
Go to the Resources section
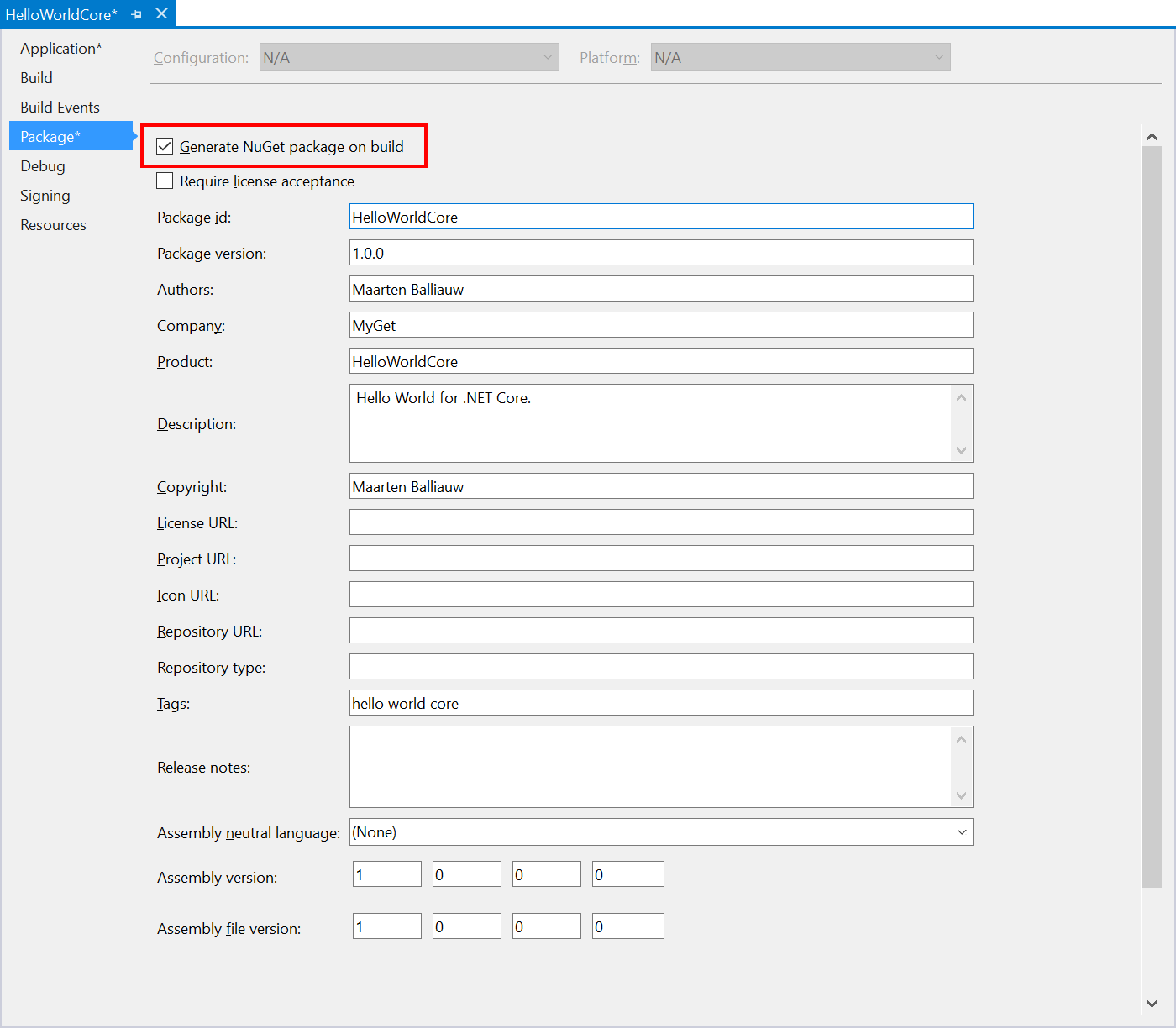click(x=53, y=224)
